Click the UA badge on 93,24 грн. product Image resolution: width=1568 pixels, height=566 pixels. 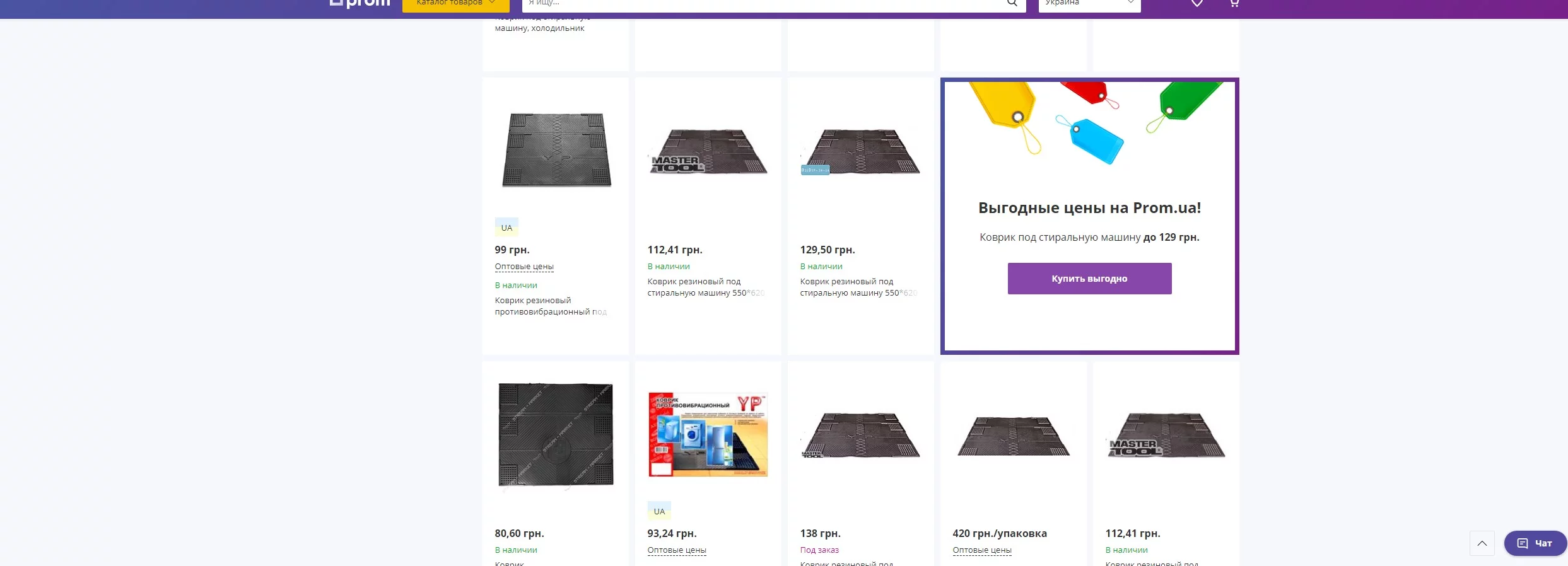pyautogui.click(x=659, y=511)
